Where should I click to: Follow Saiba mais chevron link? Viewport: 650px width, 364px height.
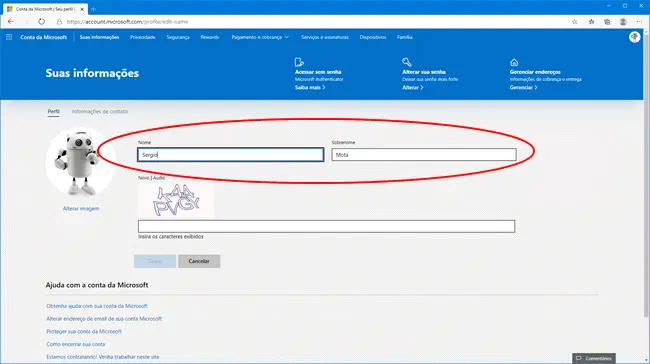(x=310, y=87)
